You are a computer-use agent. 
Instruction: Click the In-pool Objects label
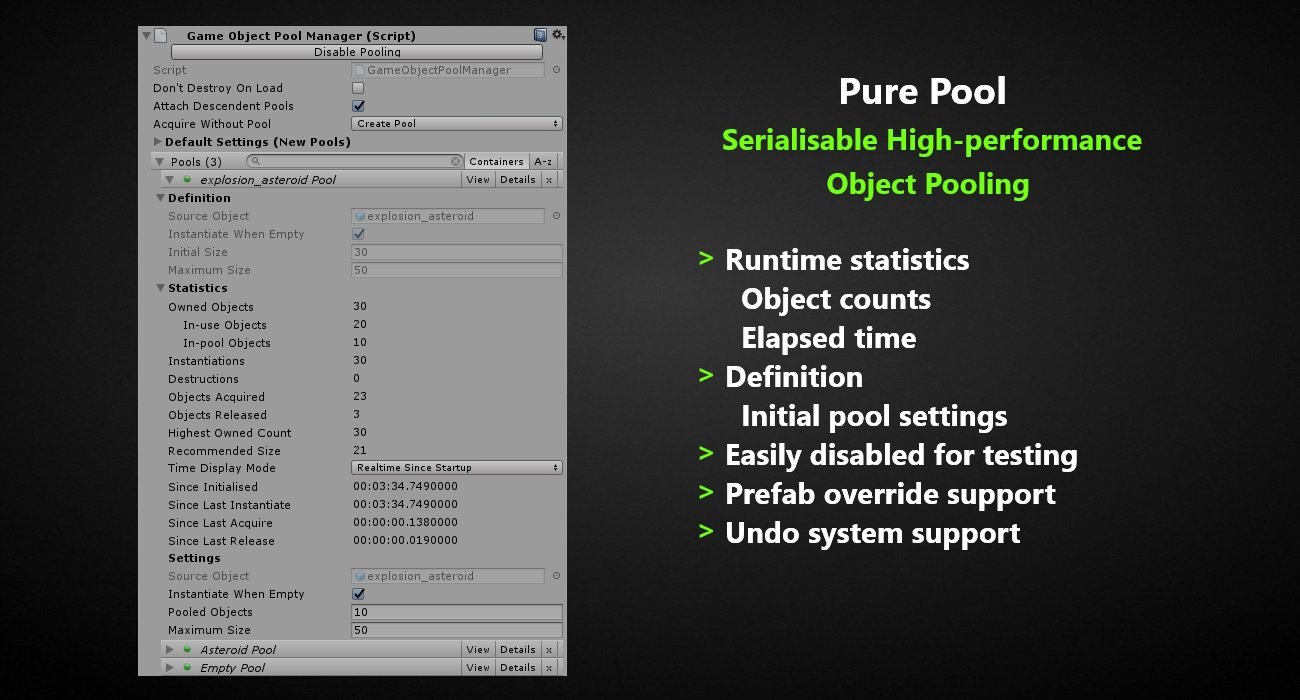[x=227, y=343]
